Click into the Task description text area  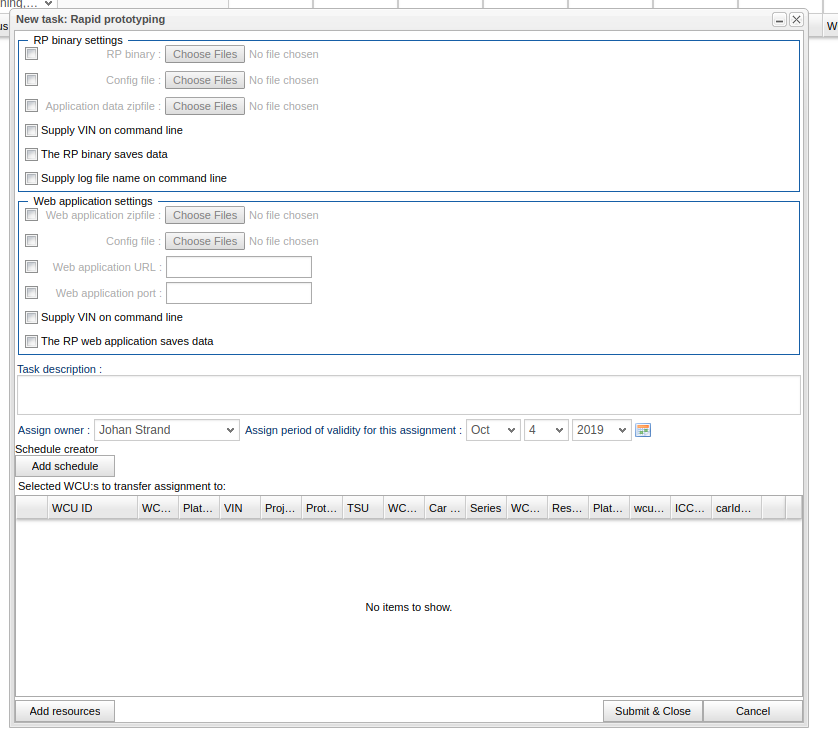408,395
